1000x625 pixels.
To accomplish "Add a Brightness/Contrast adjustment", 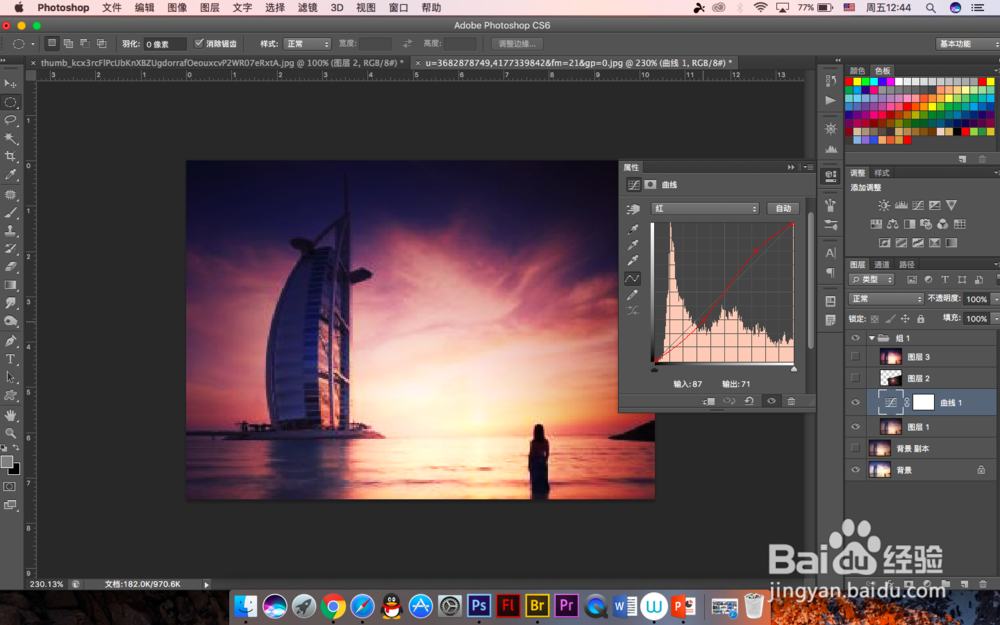I will point(884,205).
